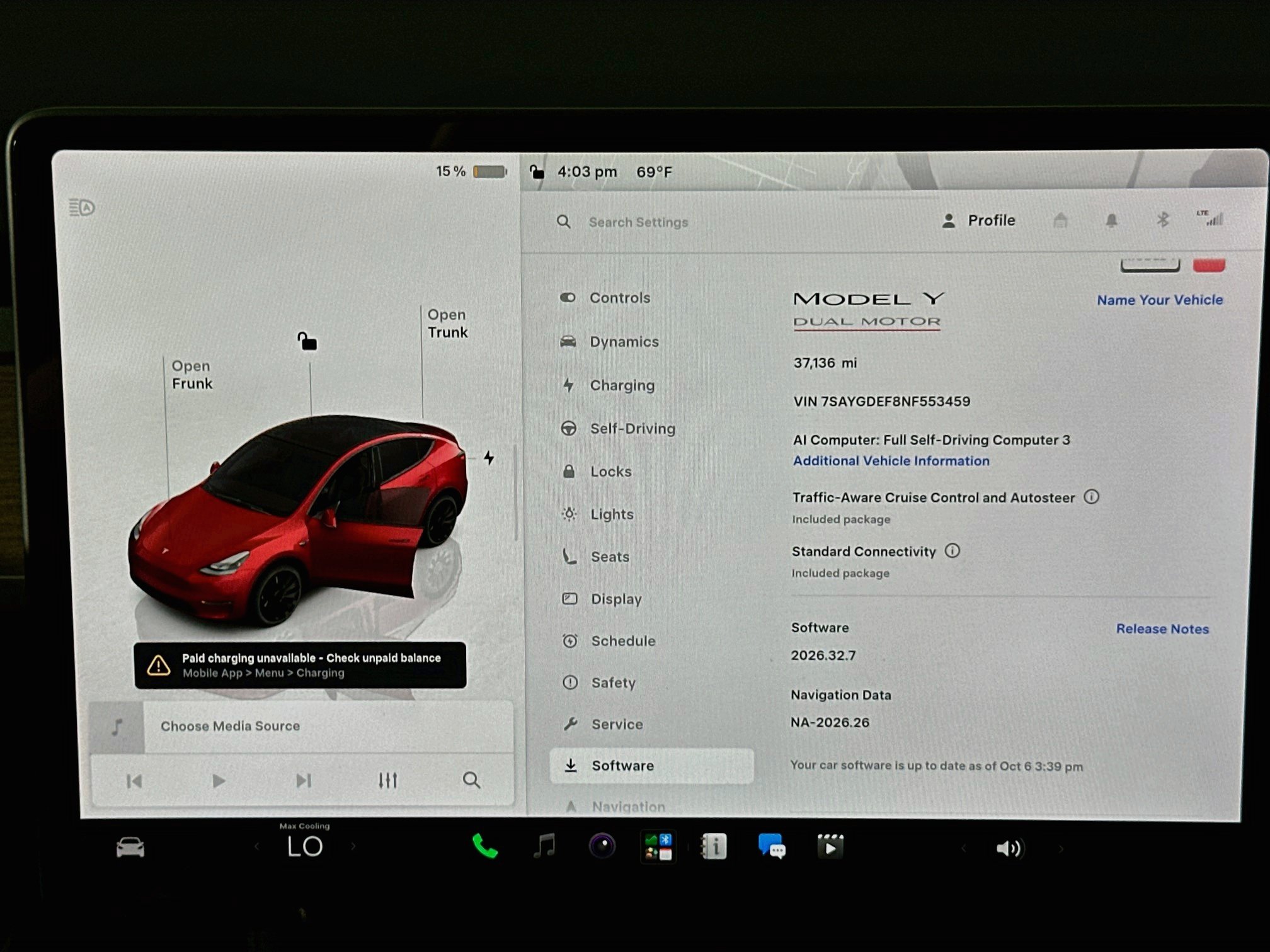Image resolution: width=1270 pixels, height=952 pixels.
Task: Tap Choose Media Source bar
Action: [302, 726]
